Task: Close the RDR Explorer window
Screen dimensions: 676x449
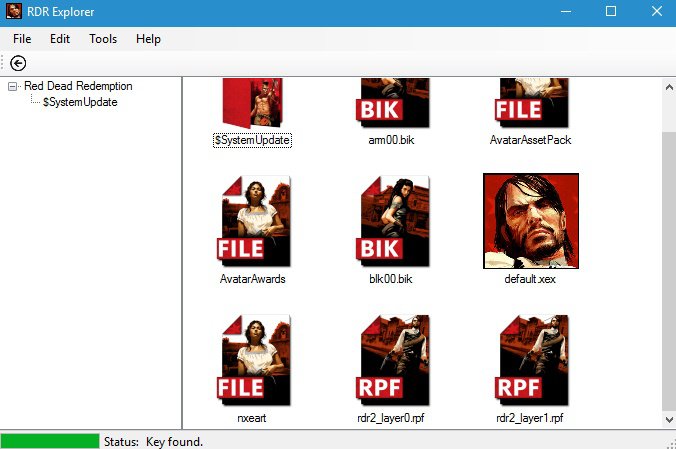Action: (657, 11)
